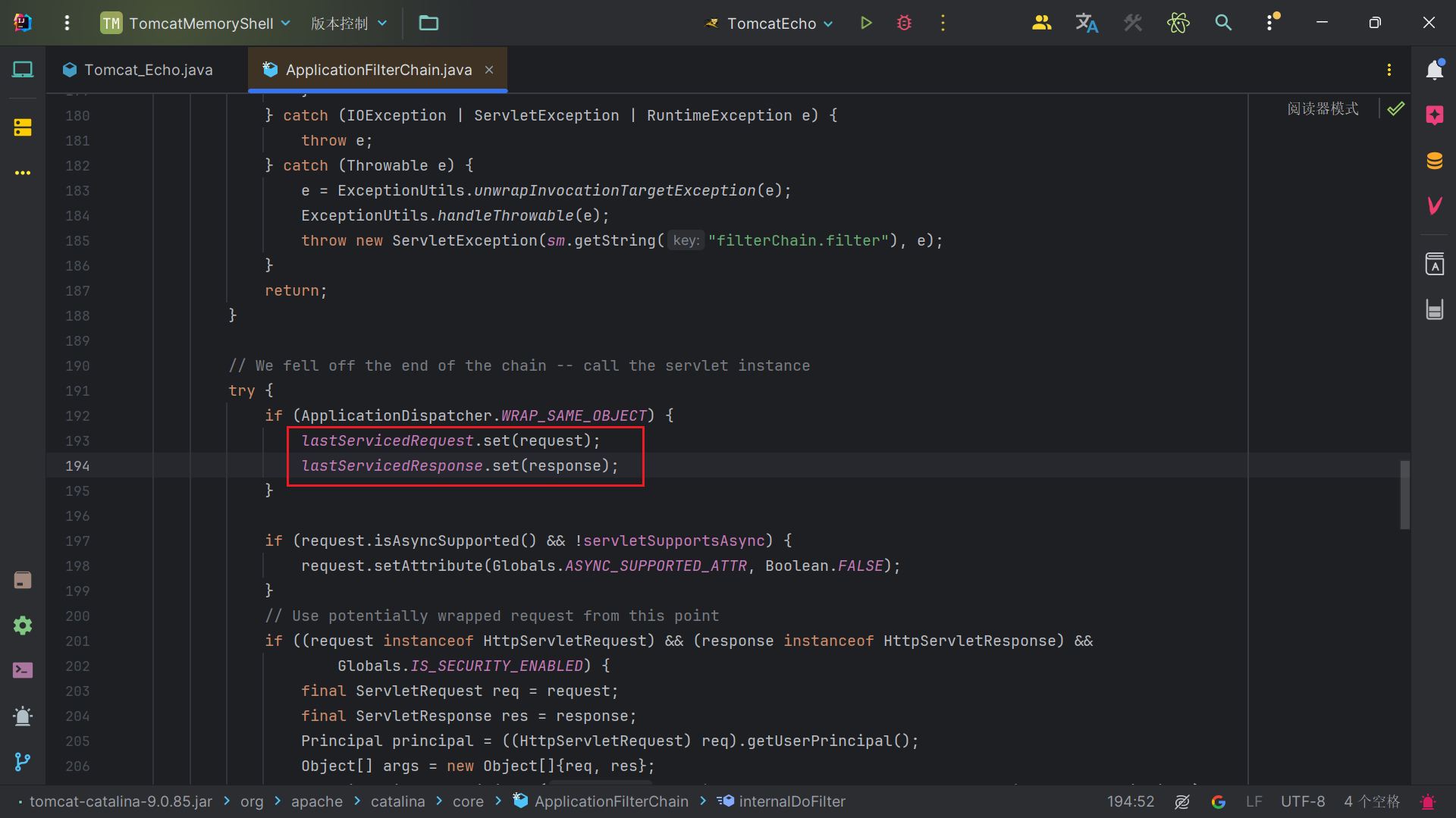Open the pink AI assistant tool window
The width and height of the screenshot is (1456, 818).
click(x=1434, y=115)
